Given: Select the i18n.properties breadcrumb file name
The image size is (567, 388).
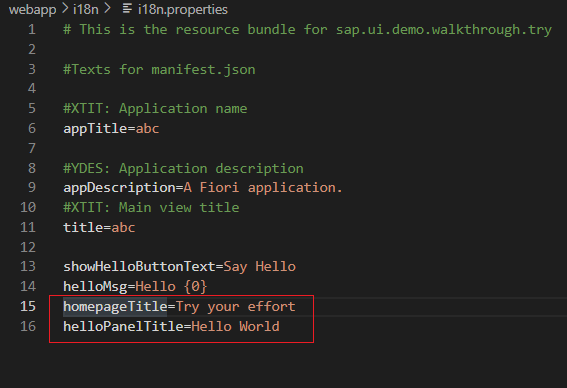Looking at the screenshot, I should click(x=183, y=9).
